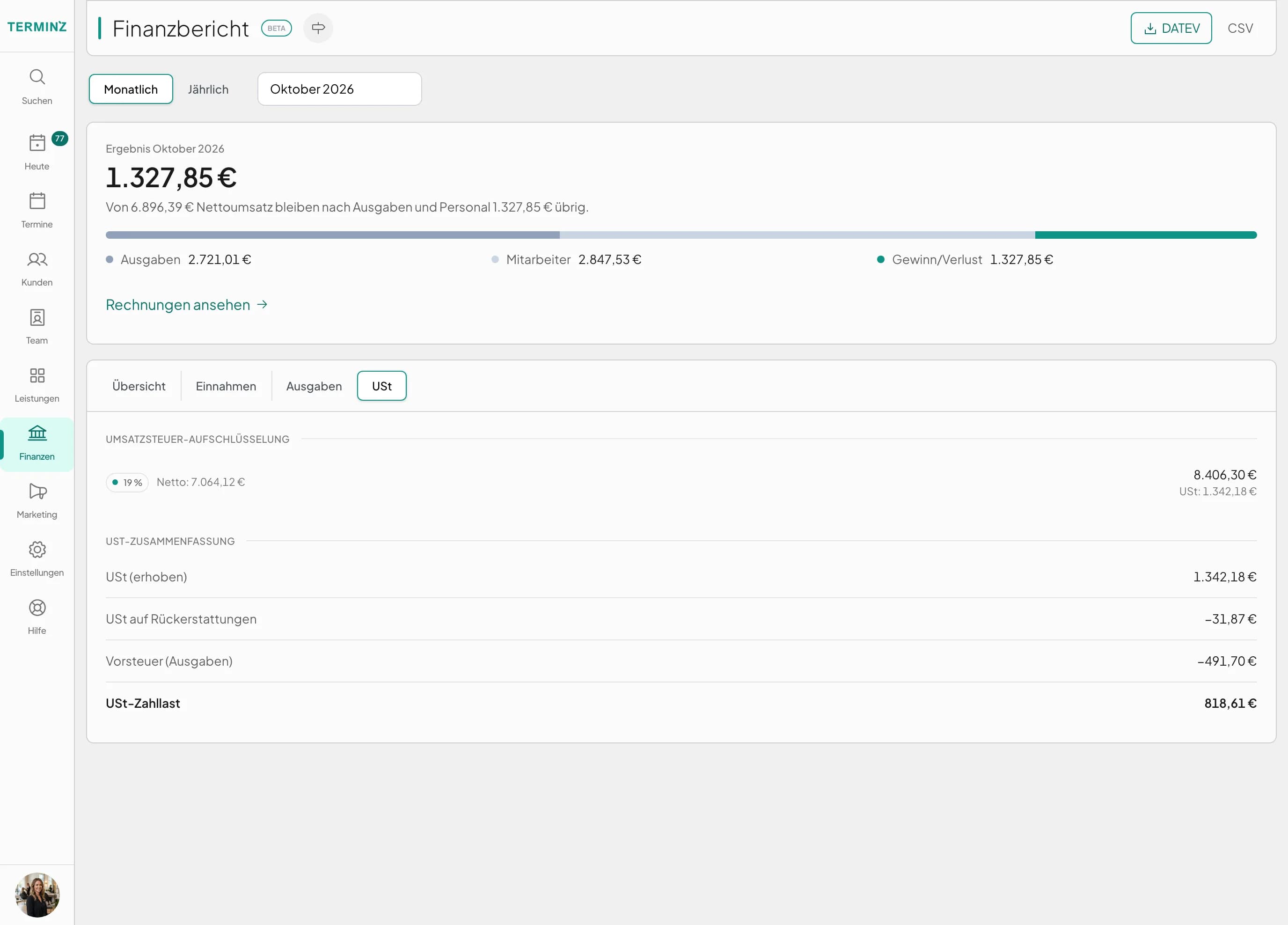Click the BETA badge
Screen dimensions: 1288x925
pos(277,28)
